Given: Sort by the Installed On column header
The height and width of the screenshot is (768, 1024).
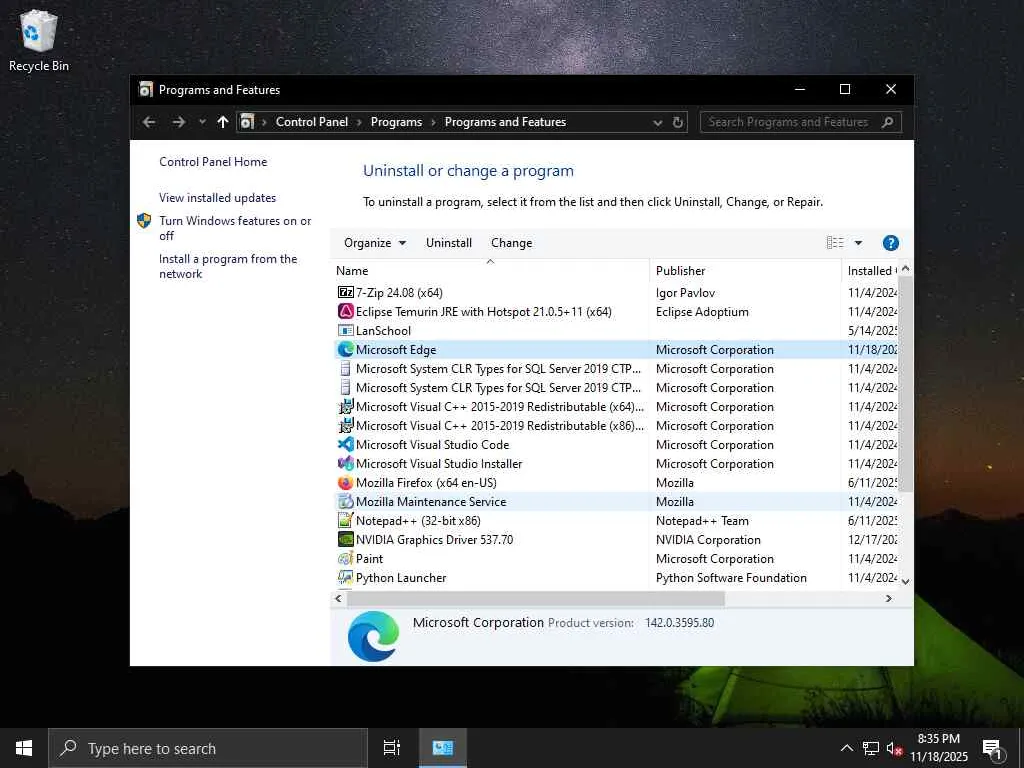Looking at the screenshot, I should coord(870,270).
